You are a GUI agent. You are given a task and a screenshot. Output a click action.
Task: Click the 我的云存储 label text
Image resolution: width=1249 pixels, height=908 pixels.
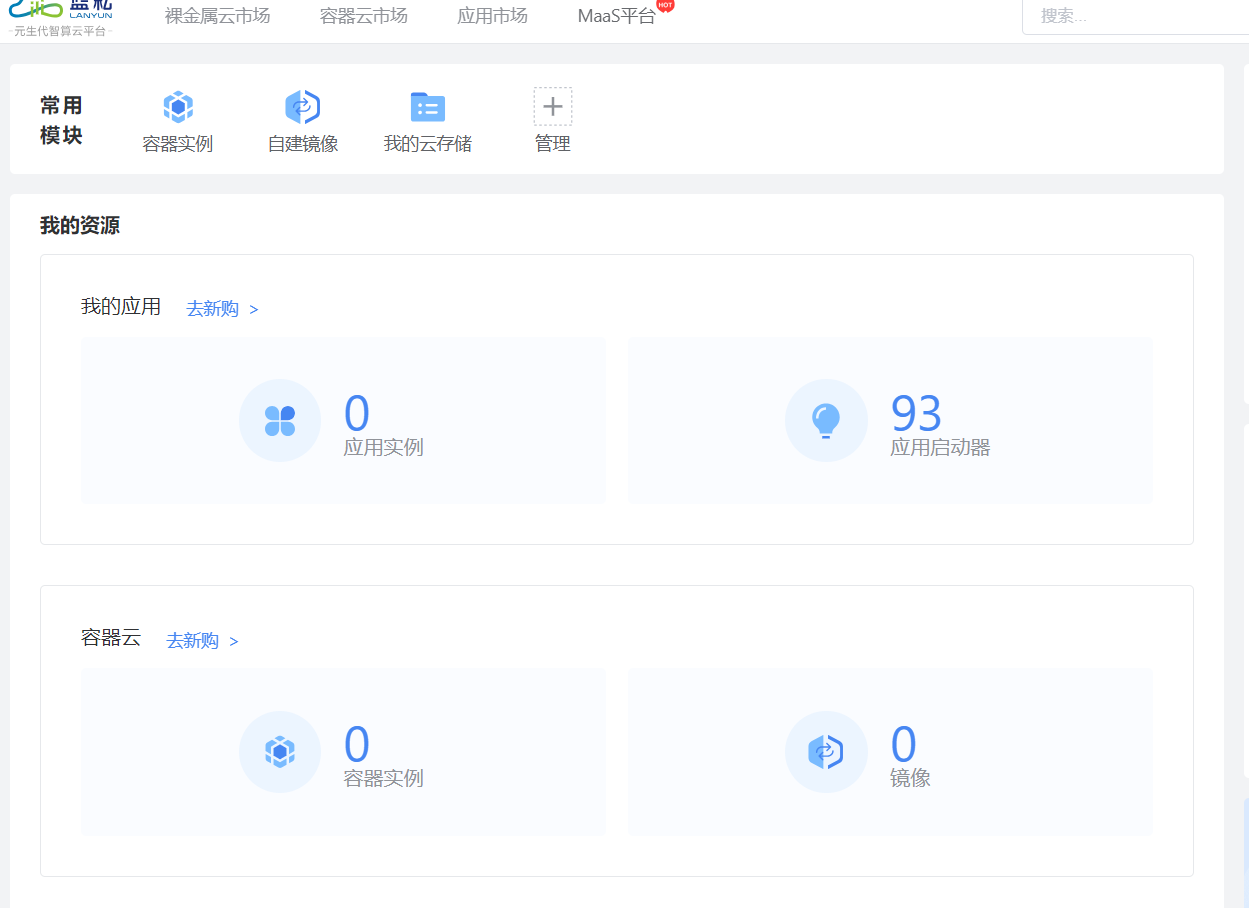coord(428,144)
